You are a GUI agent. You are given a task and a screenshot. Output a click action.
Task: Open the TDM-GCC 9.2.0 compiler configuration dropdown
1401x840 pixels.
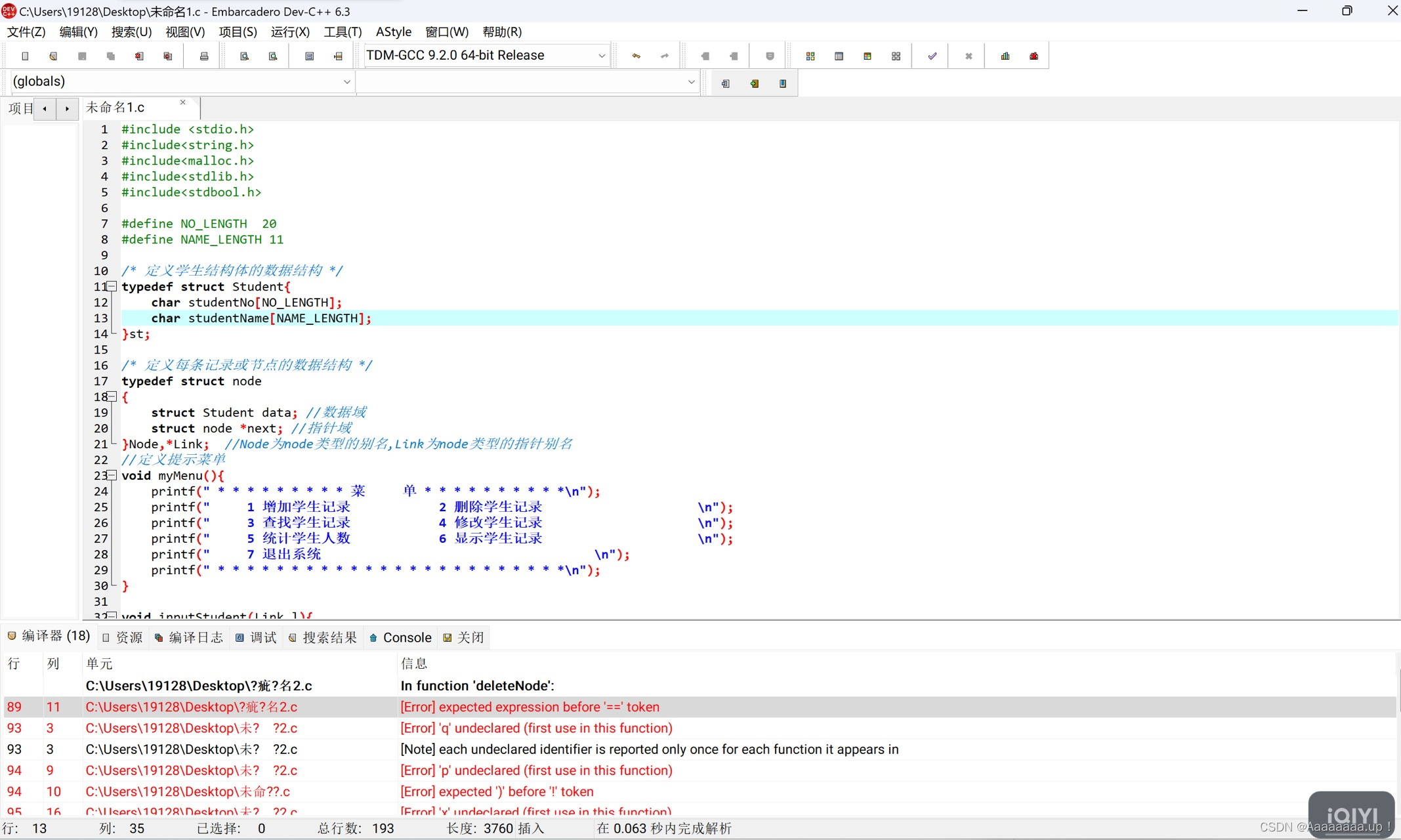[600, 55]
